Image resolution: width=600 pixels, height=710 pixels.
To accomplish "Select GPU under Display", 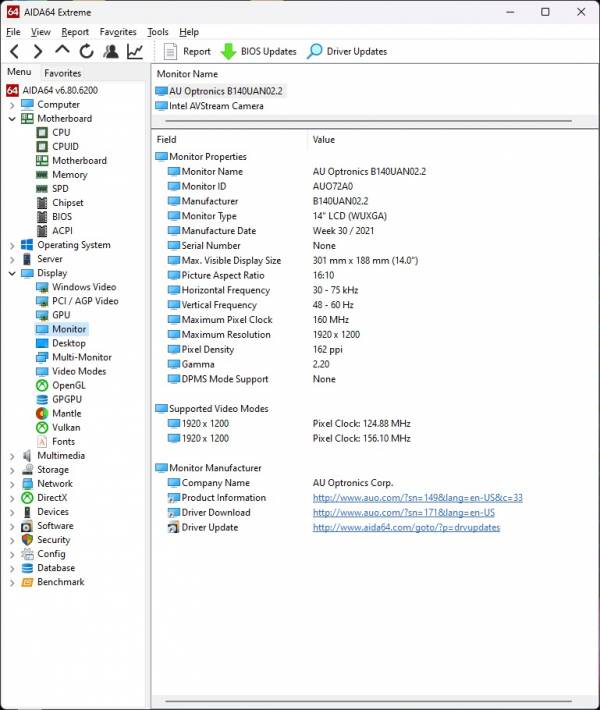I will coord(61,315).
